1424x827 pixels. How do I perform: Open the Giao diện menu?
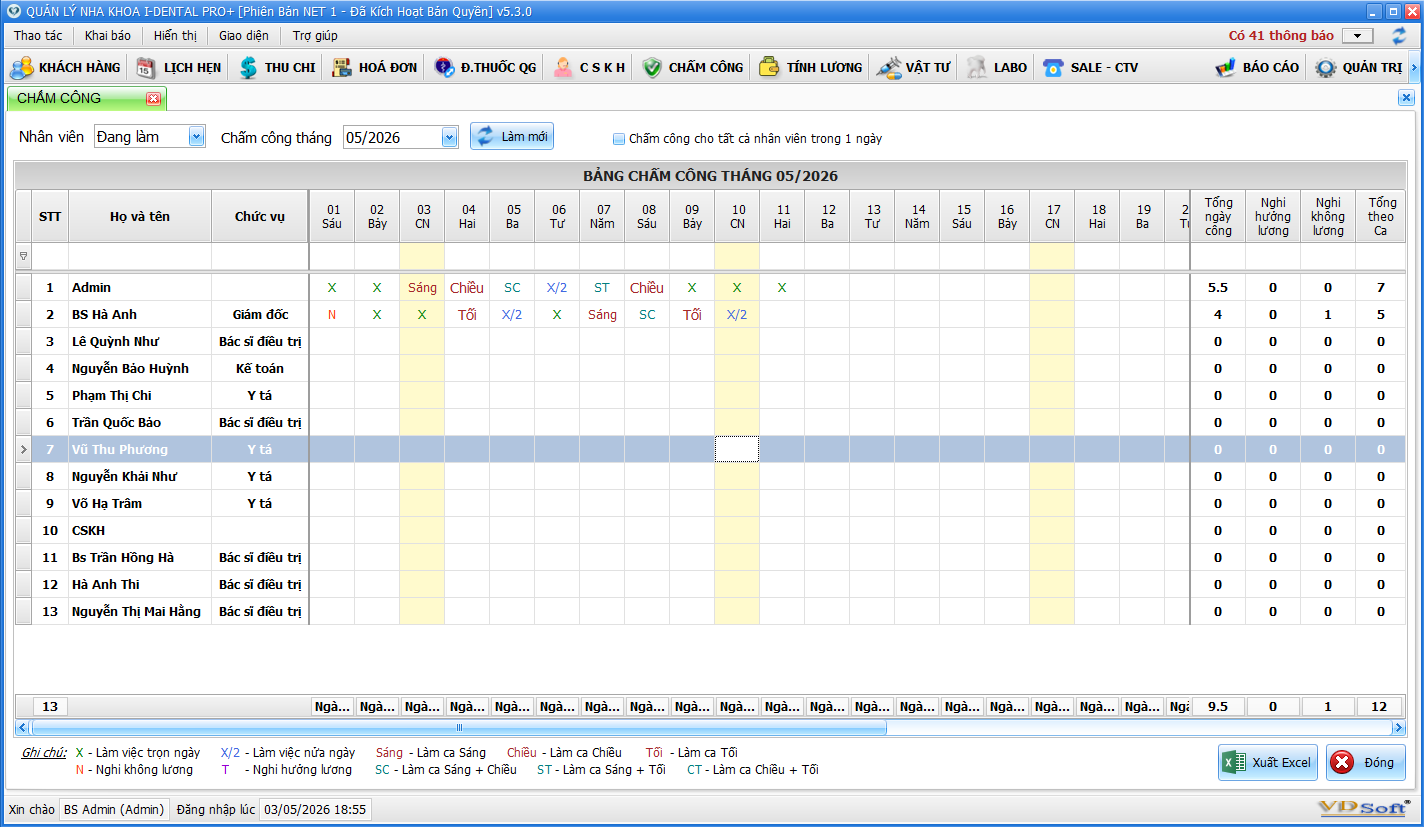[244, 35]
